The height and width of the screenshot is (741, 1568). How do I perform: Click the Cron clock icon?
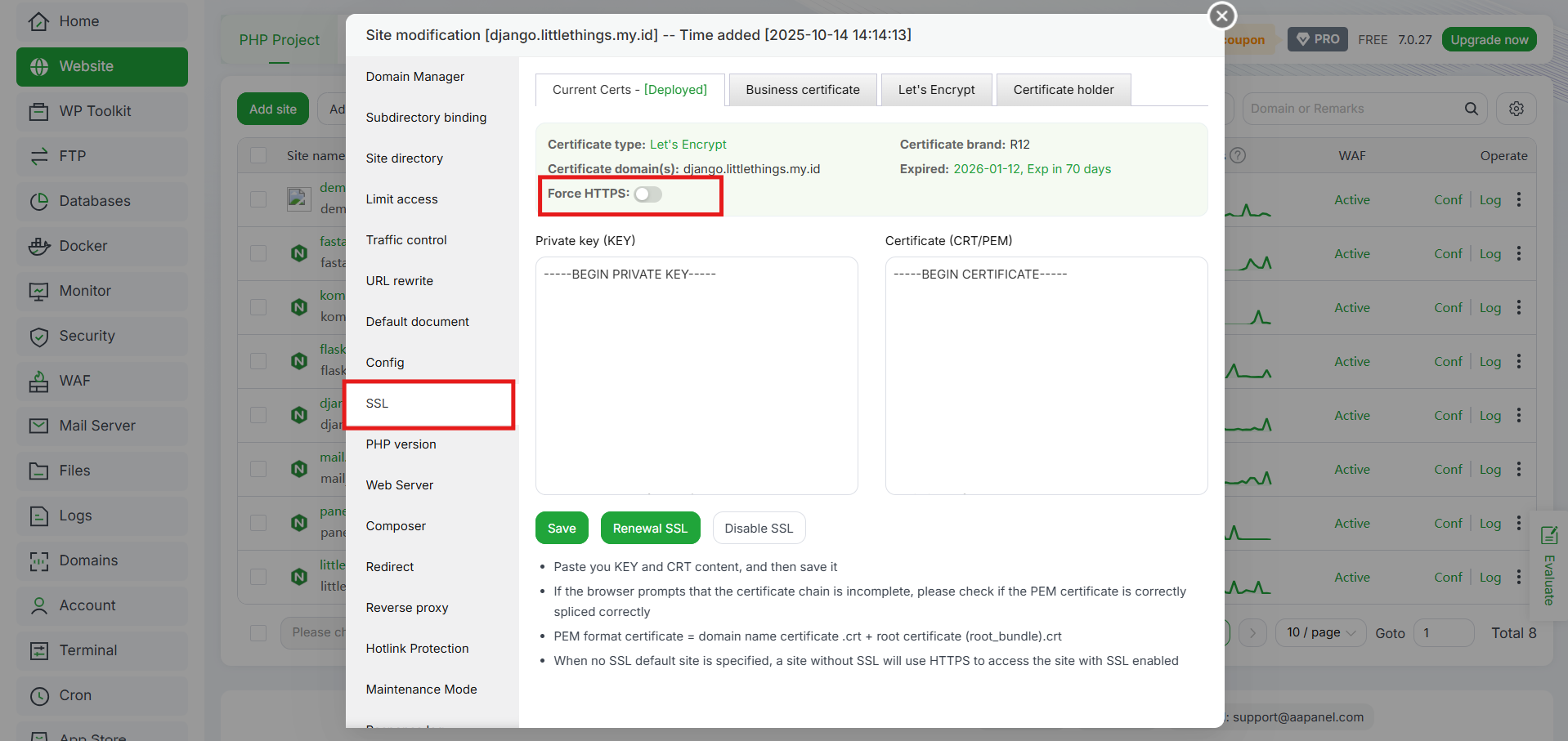tap(38, 695)
